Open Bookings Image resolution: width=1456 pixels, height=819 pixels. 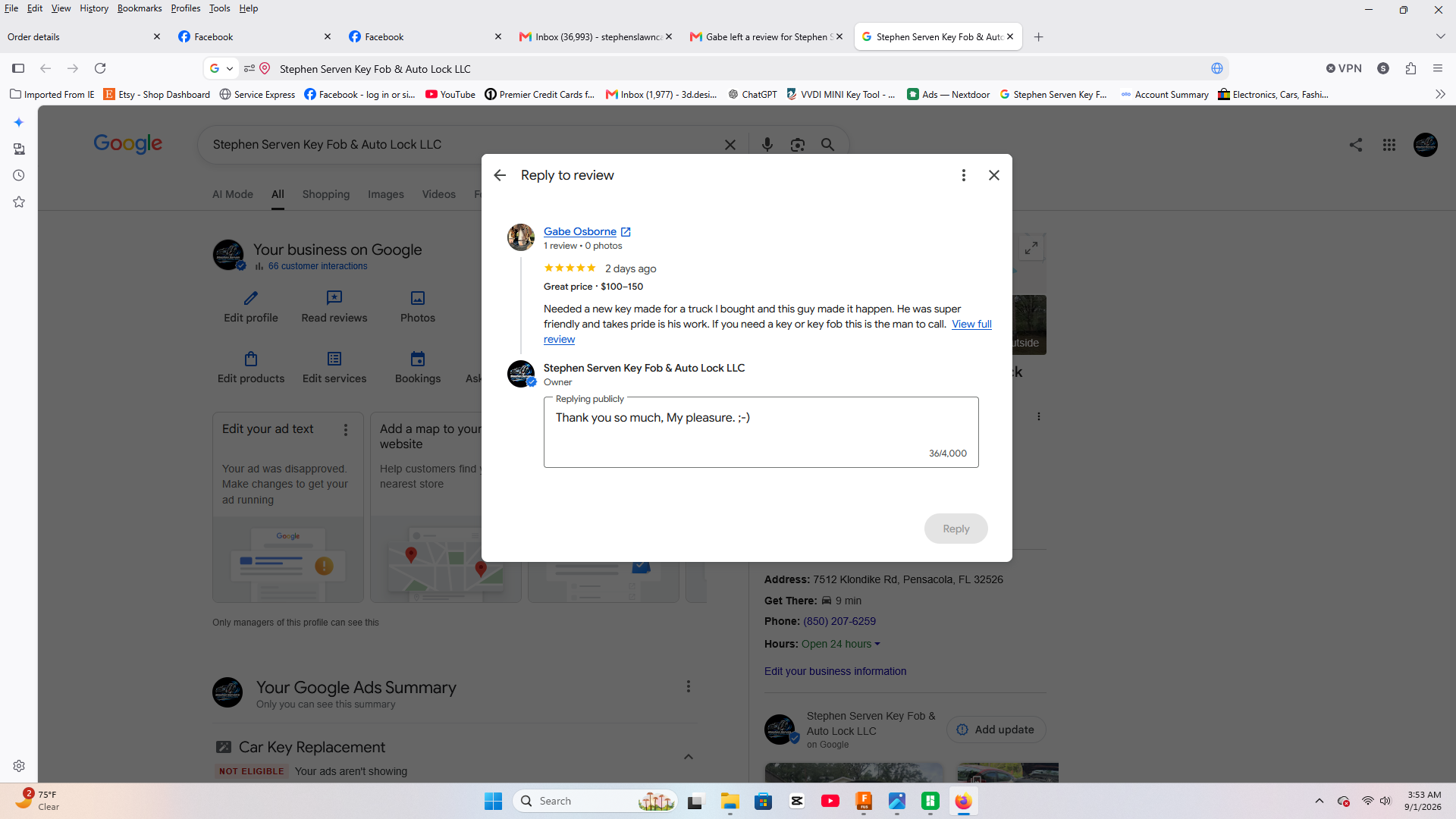pyautogui.click(x=418, y=368)
